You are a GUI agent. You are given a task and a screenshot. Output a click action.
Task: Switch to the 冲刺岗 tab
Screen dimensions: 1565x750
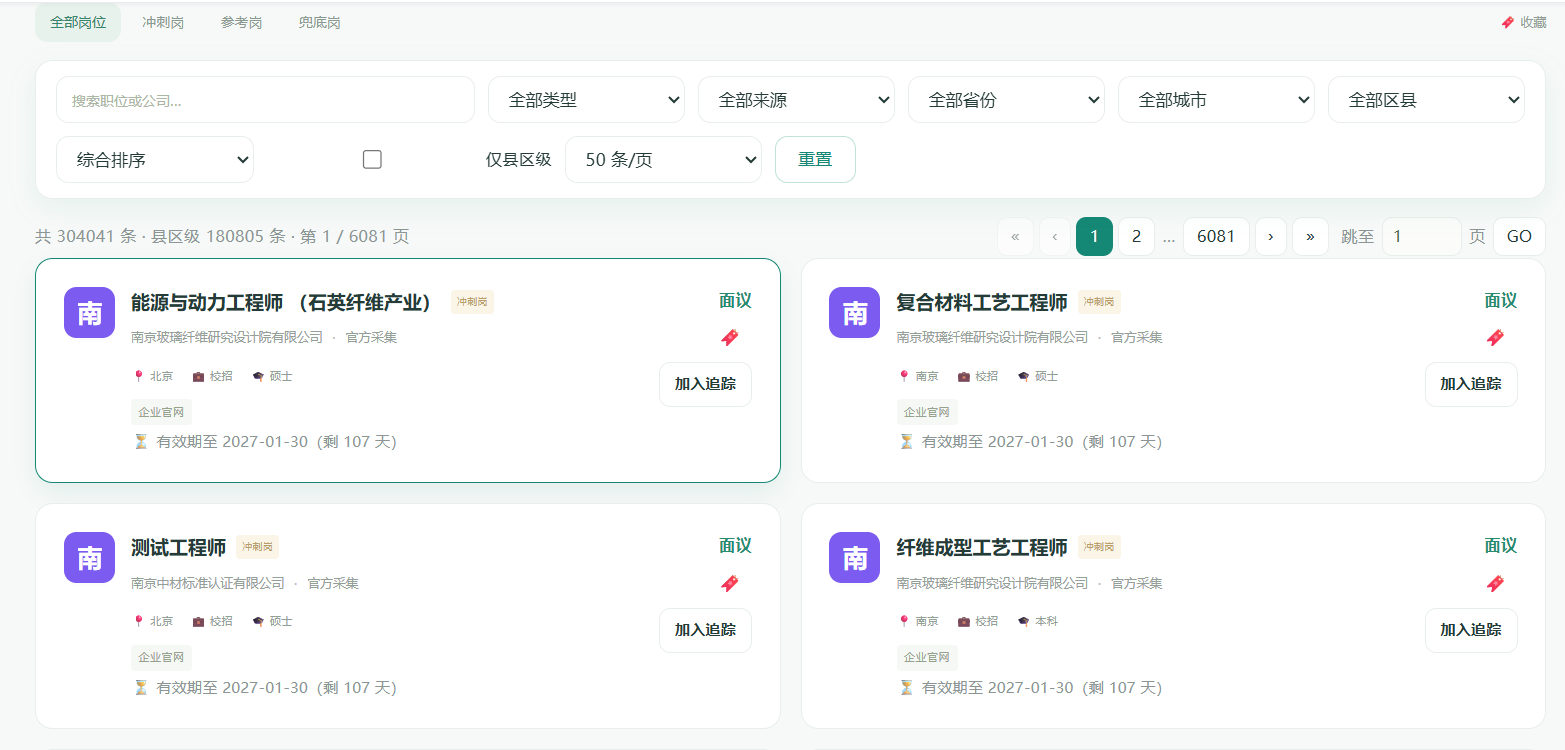163,22
